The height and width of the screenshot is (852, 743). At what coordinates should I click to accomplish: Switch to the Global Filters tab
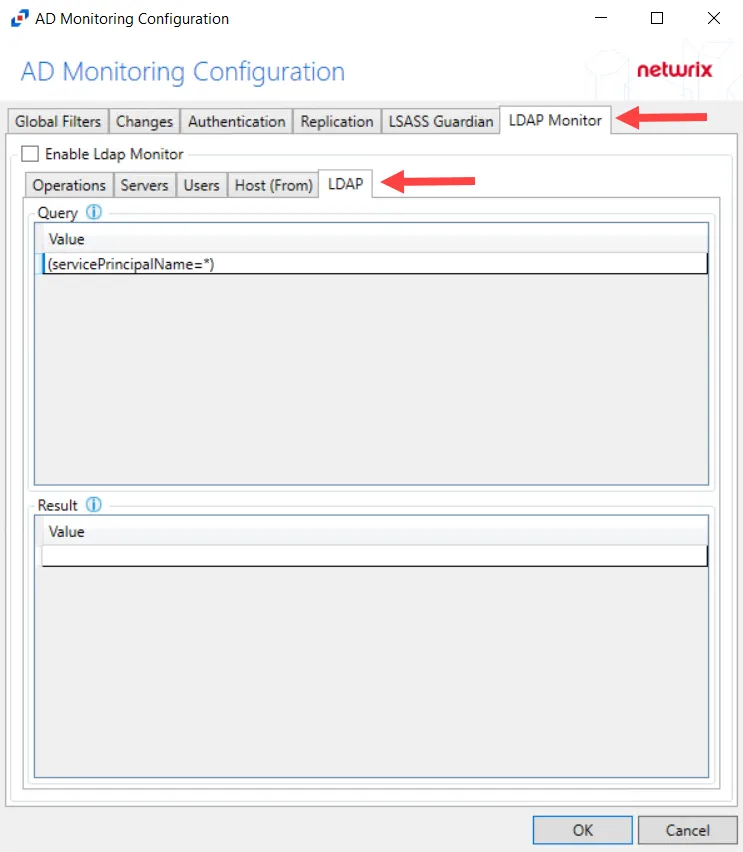pos(58,121)
